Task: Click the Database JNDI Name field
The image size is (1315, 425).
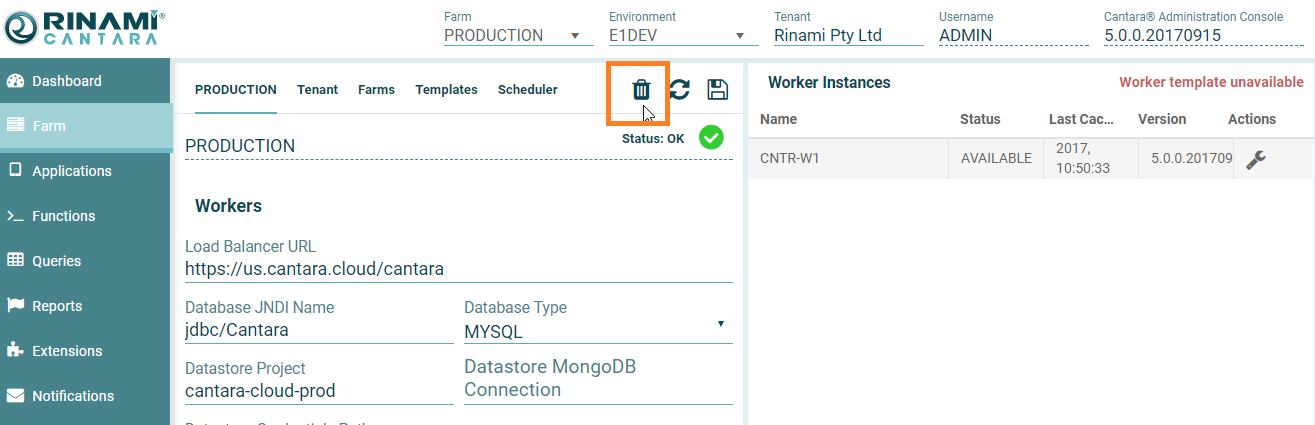Action: (x=318, y=330)
